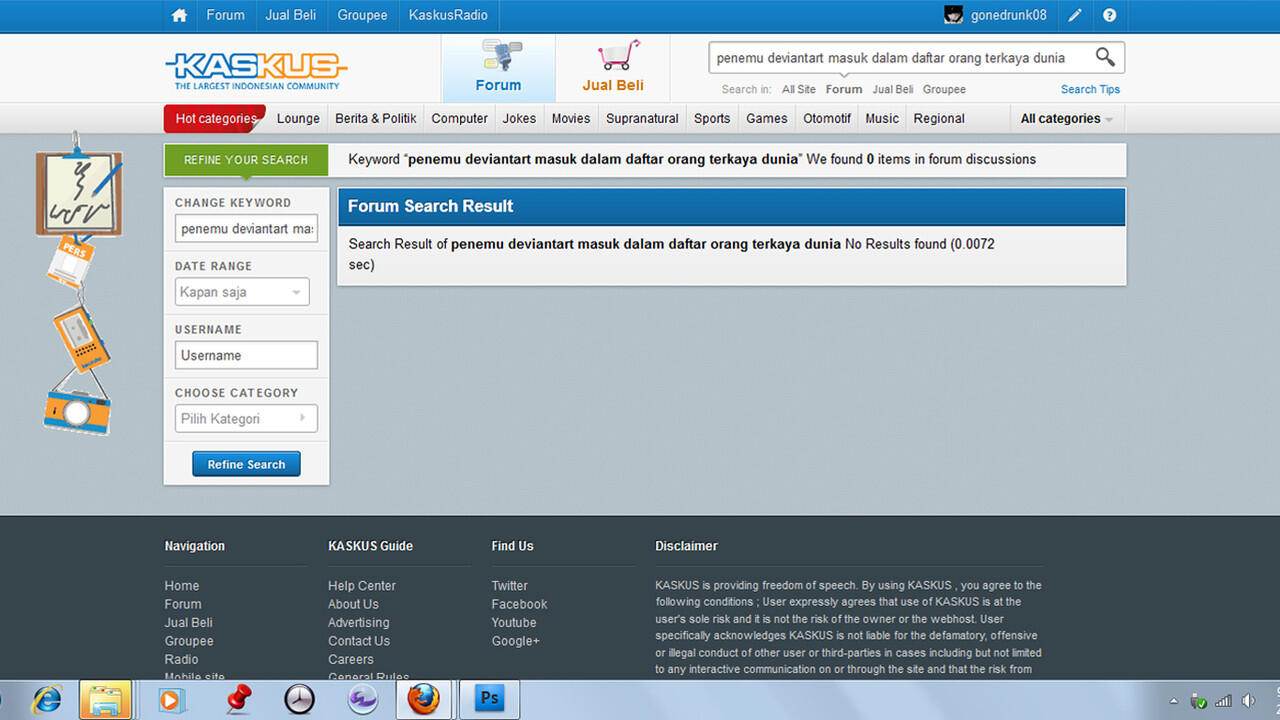Click the red pushpin taskbar icon
Image resolution: width=1280 pixels, height=720 pixels.
[x=238, y=699]
